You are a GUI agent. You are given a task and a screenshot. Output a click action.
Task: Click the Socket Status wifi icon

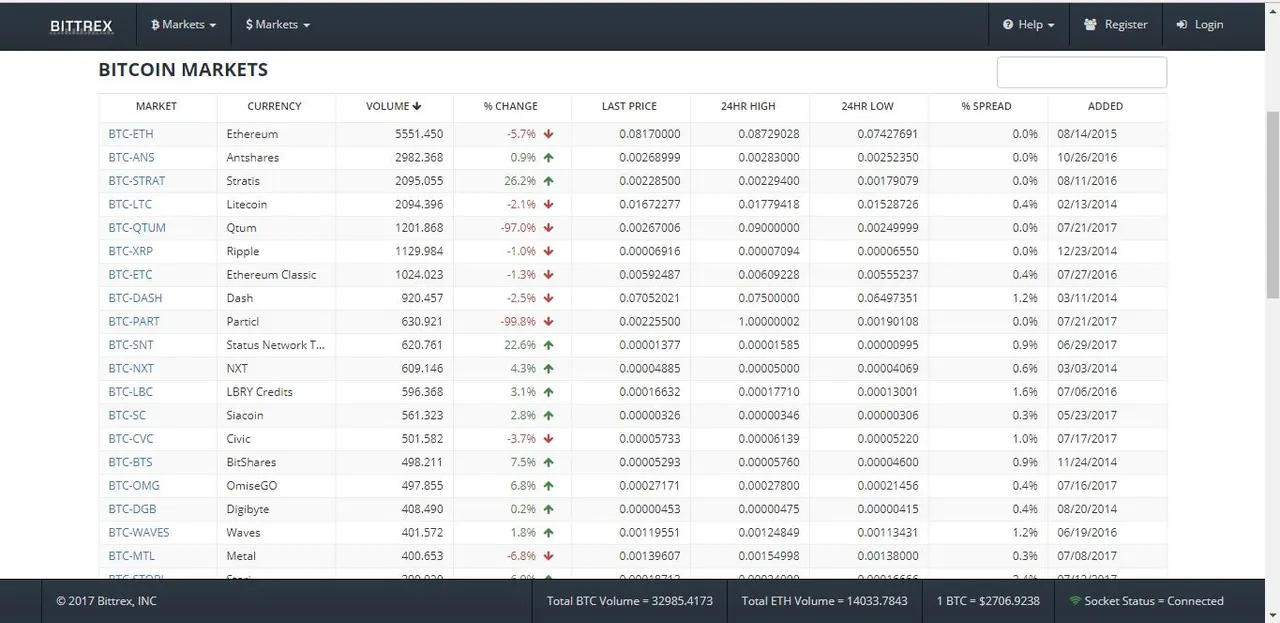coord(1075,601)
